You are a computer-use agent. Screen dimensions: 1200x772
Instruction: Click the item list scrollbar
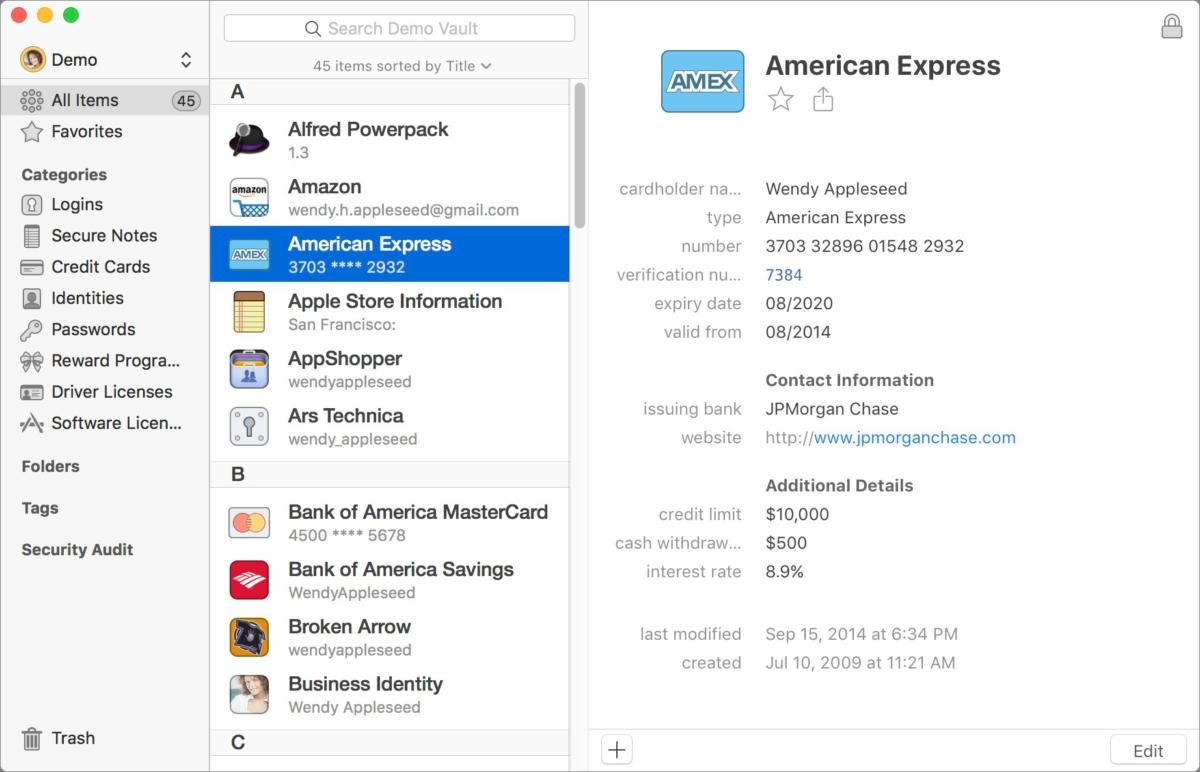tap(579, 156)
